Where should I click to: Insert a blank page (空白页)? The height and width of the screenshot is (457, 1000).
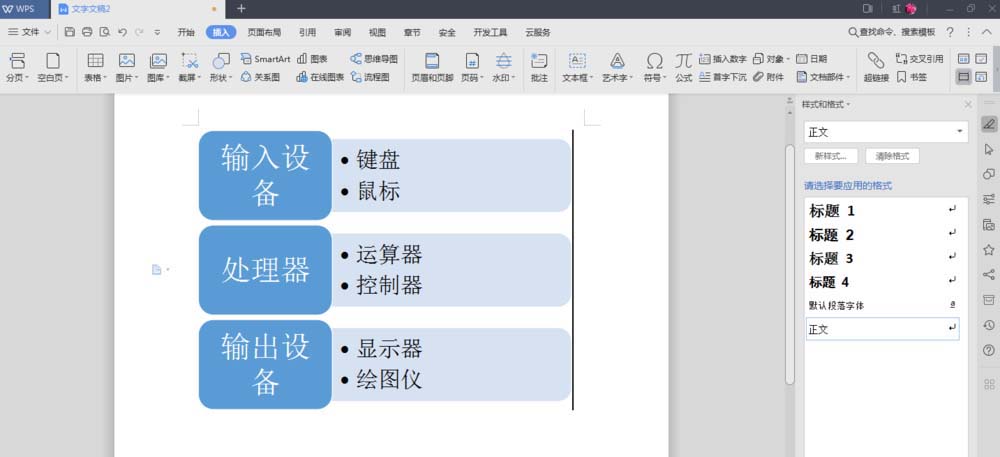(53, 68)
